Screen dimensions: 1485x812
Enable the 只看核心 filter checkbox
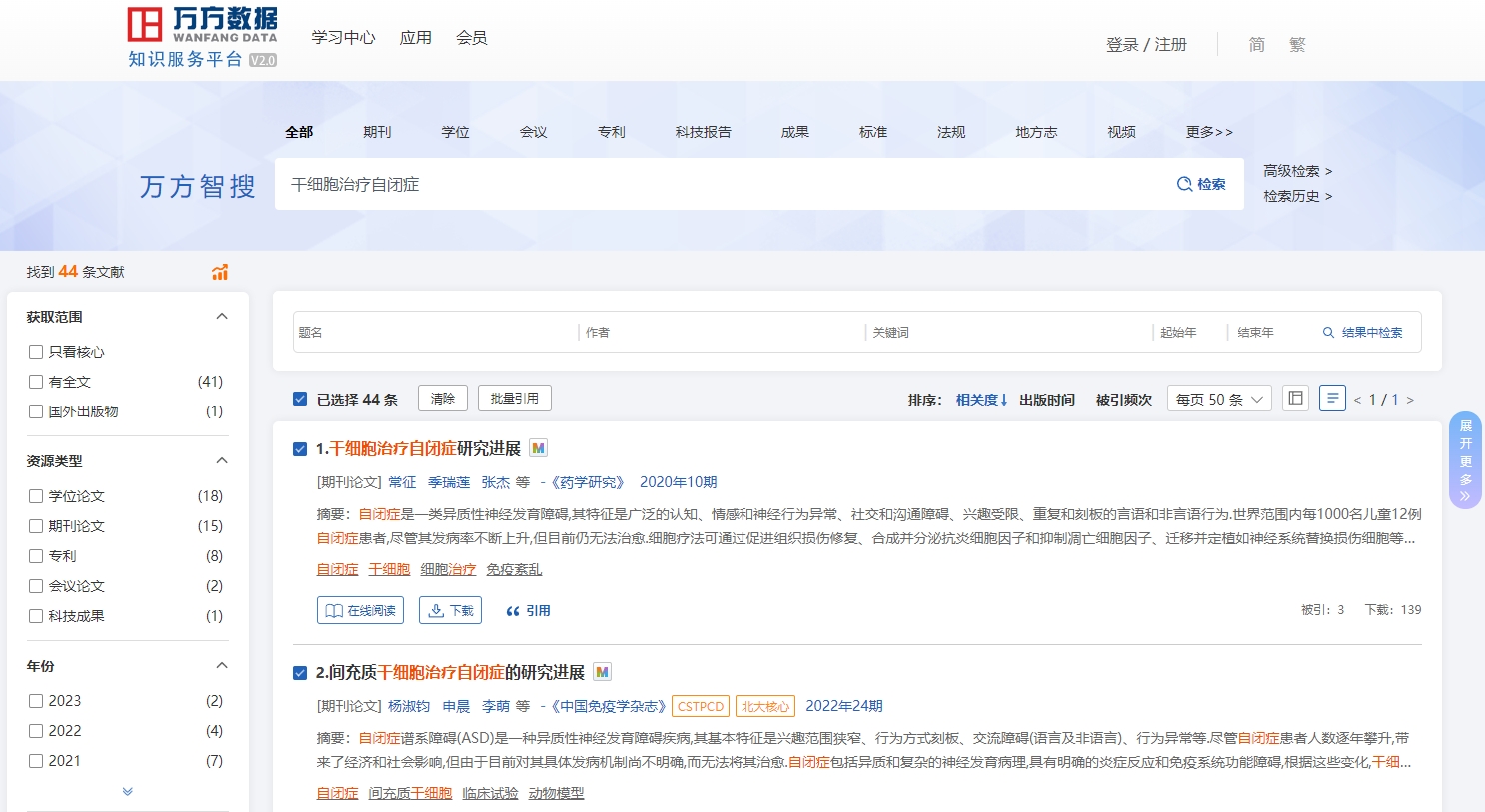(x=37, y=351)
